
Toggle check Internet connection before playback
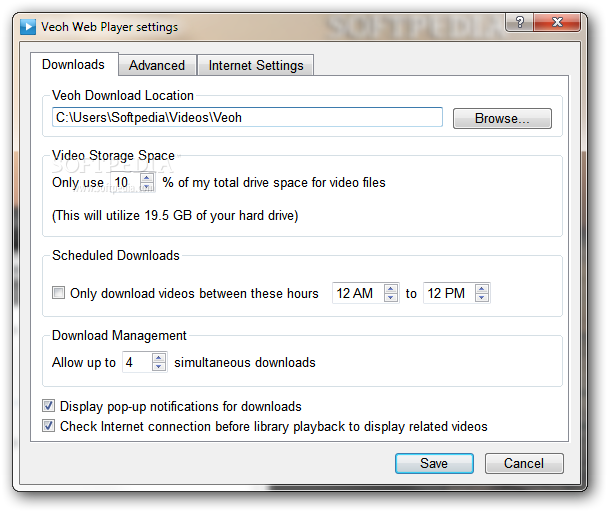coord(48,426)
